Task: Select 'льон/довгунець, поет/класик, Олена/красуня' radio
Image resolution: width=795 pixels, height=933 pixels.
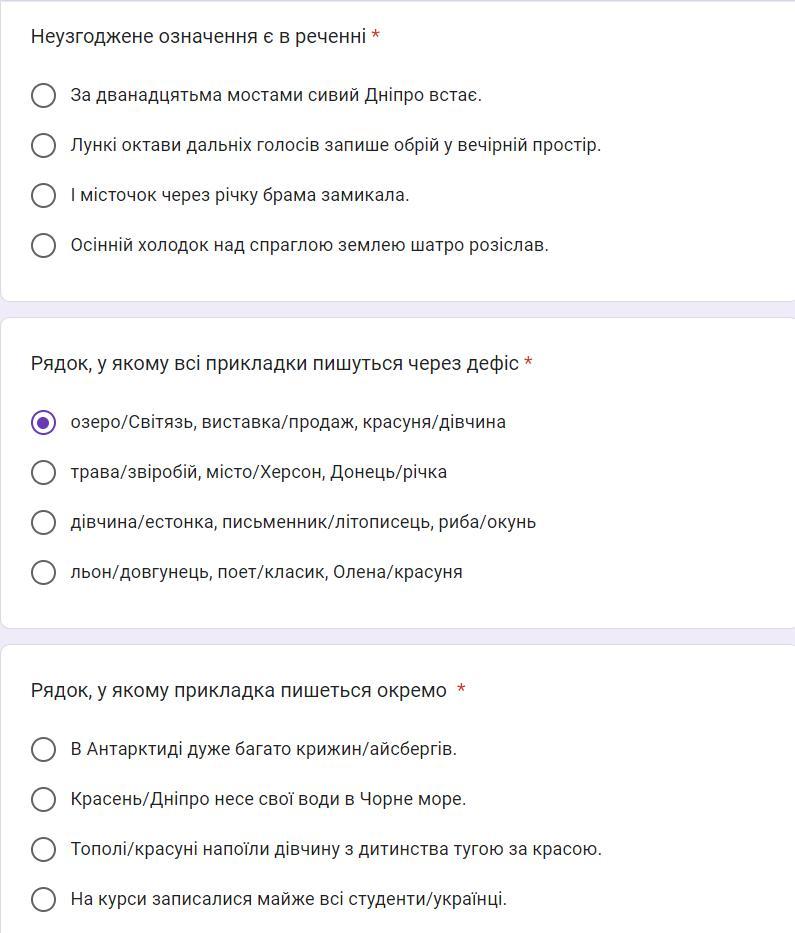Action: [43, 572]
